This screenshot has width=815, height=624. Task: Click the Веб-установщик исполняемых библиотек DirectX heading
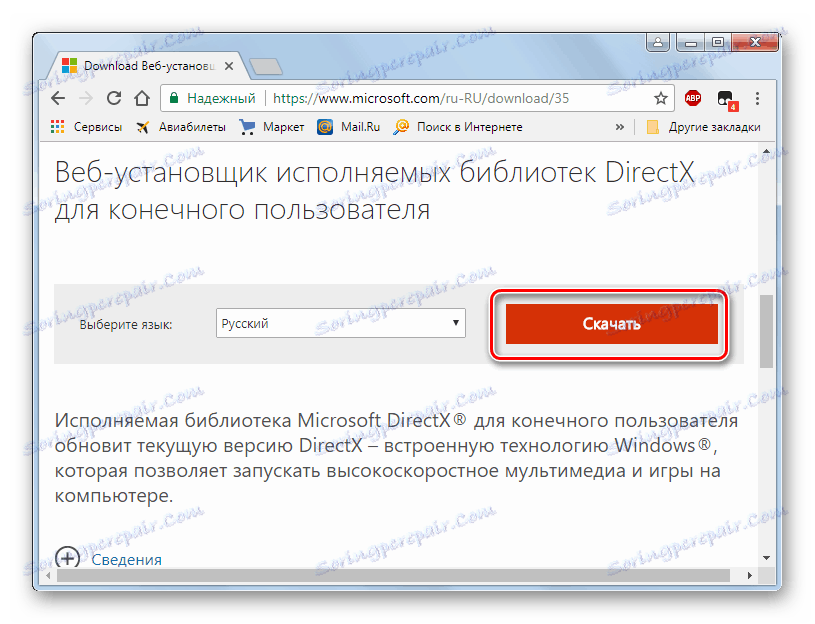[x=374, y=191]
